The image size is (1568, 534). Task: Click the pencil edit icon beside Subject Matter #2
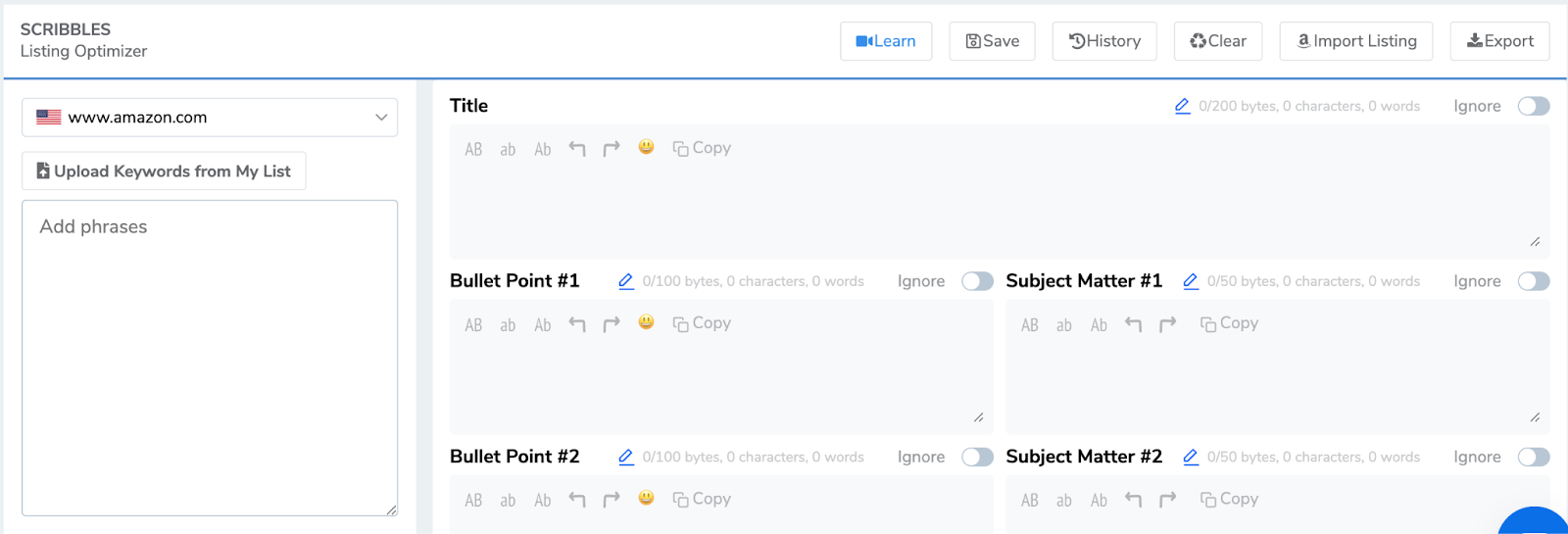point(1191,457)
